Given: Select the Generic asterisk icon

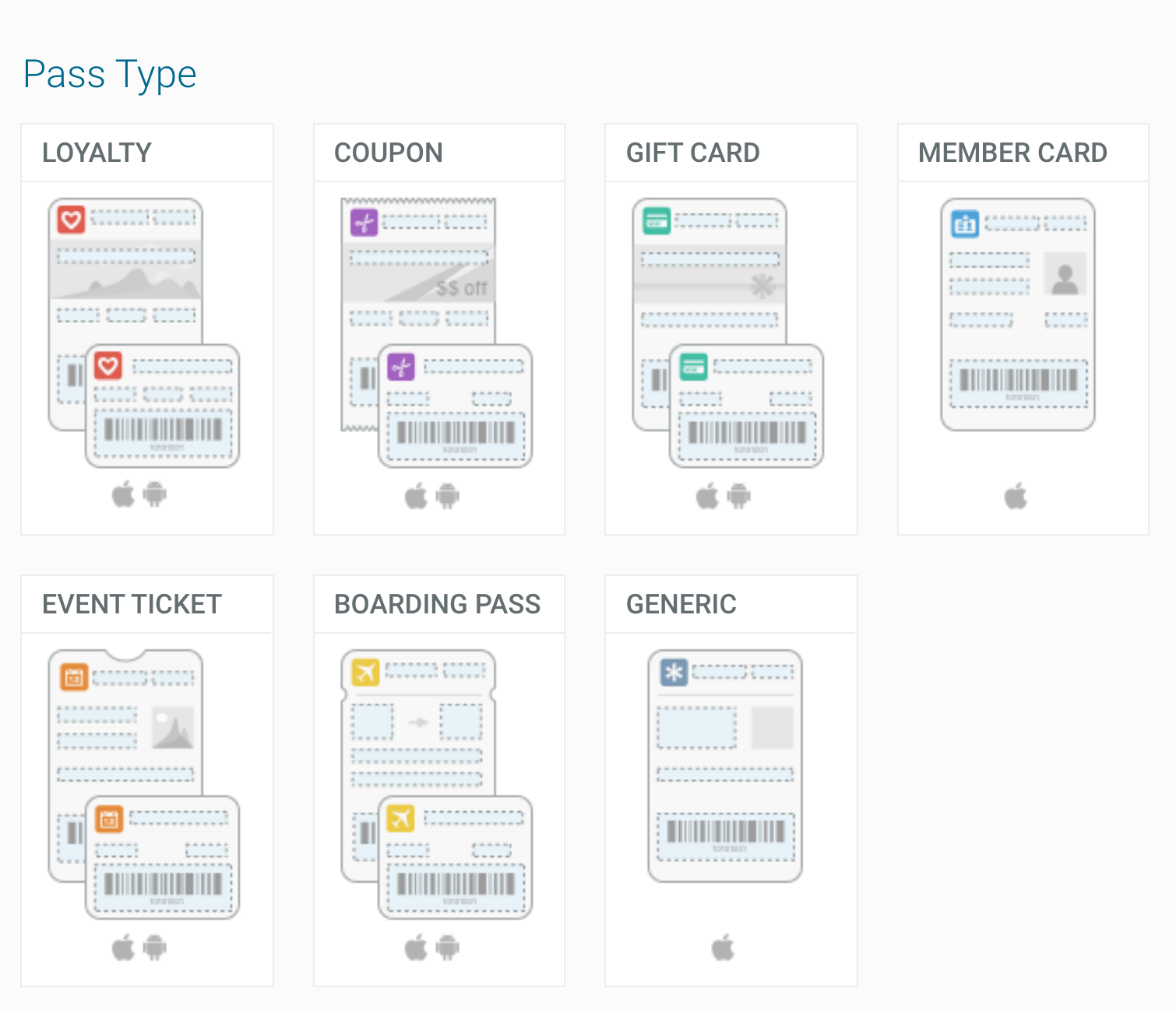Looking at the screenshot, I should point(674,671).
